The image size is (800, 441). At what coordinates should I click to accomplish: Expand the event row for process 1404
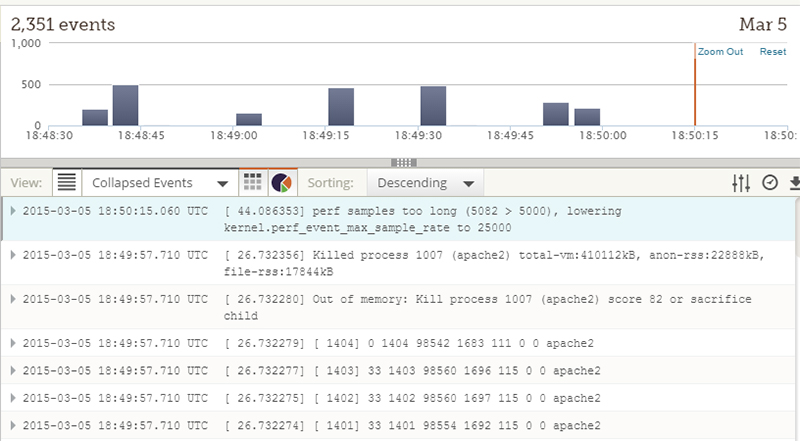pos(12,343)
